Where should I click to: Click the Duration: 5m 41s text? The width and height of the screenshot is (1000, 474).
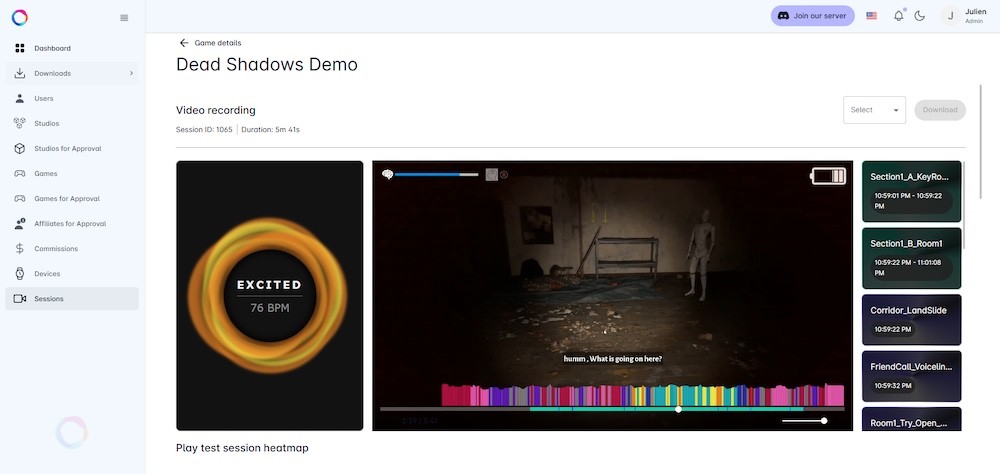tap(270, 130)
